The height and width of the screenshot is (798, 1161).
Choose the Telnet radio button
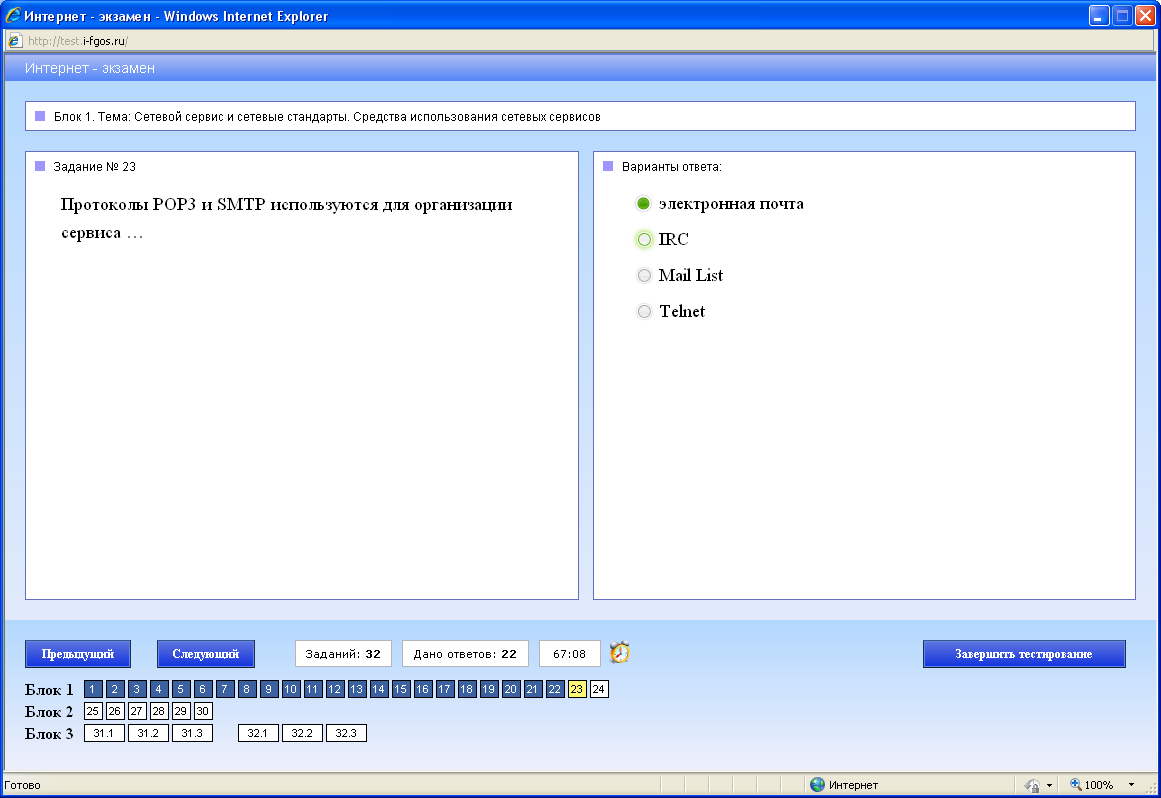tap(644, 312)
